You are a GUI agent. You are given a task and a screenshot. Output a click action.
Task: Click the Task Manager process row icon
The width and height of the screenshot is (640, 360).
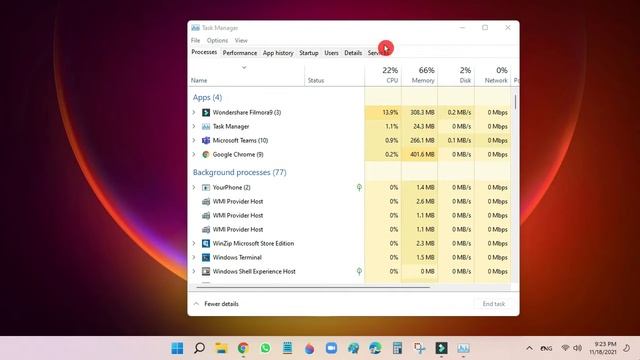(x=206, y=127)
